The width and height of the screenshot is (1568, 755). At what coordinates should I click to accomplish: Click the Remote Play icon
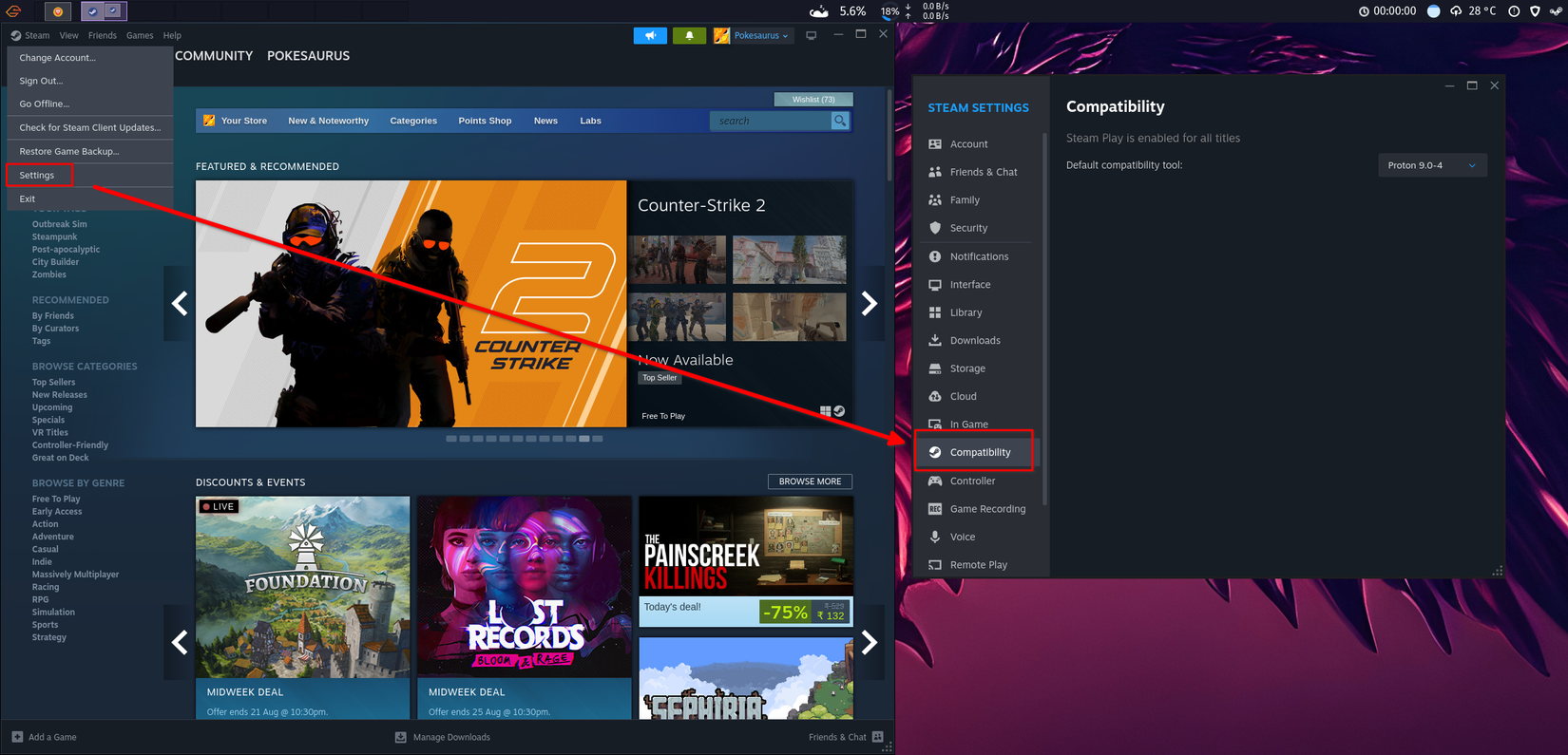click(x=935, y=565)
